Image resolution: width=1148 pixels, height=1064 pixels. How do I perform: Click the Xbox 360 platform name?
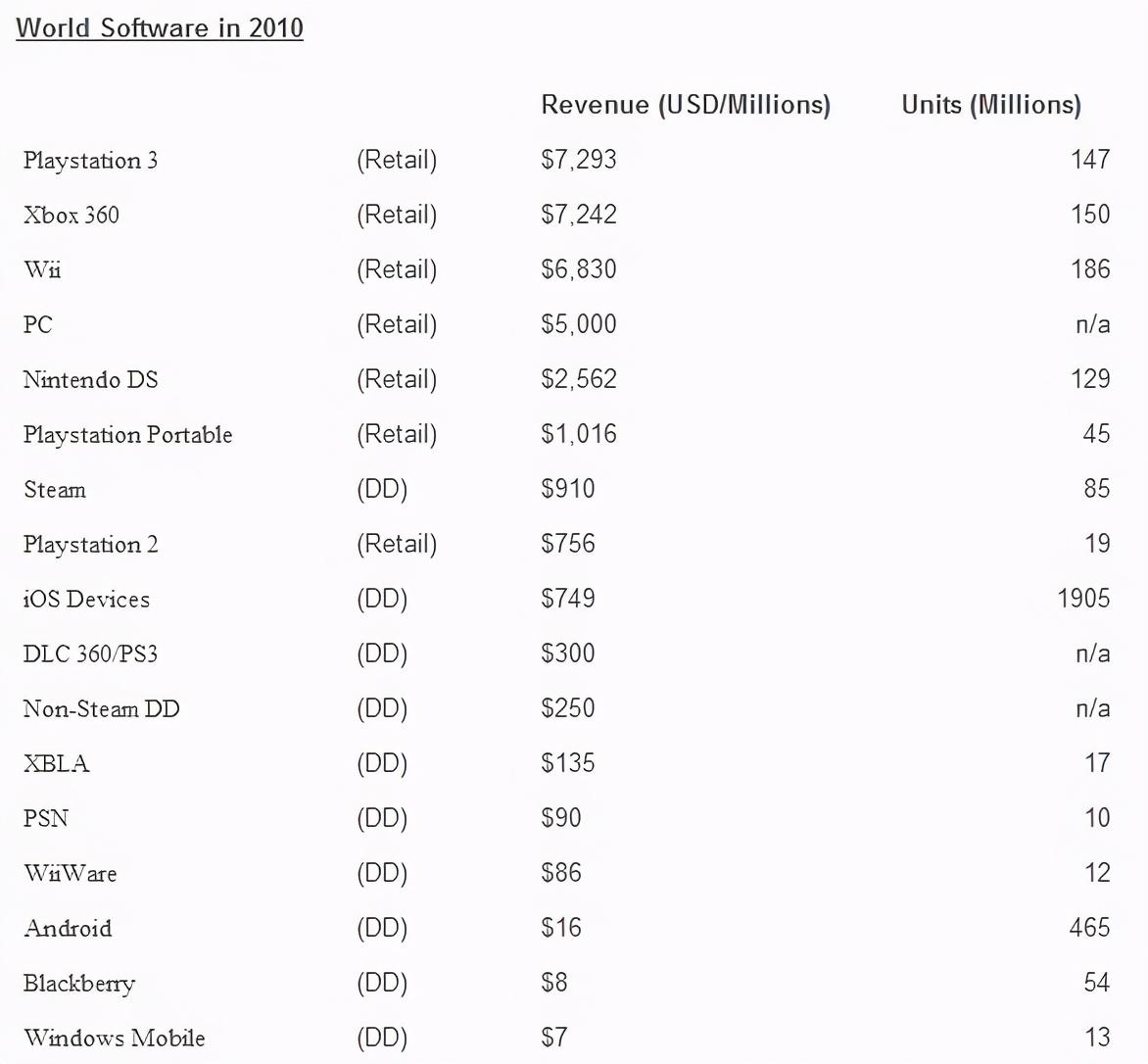click(x=72, y=216)
